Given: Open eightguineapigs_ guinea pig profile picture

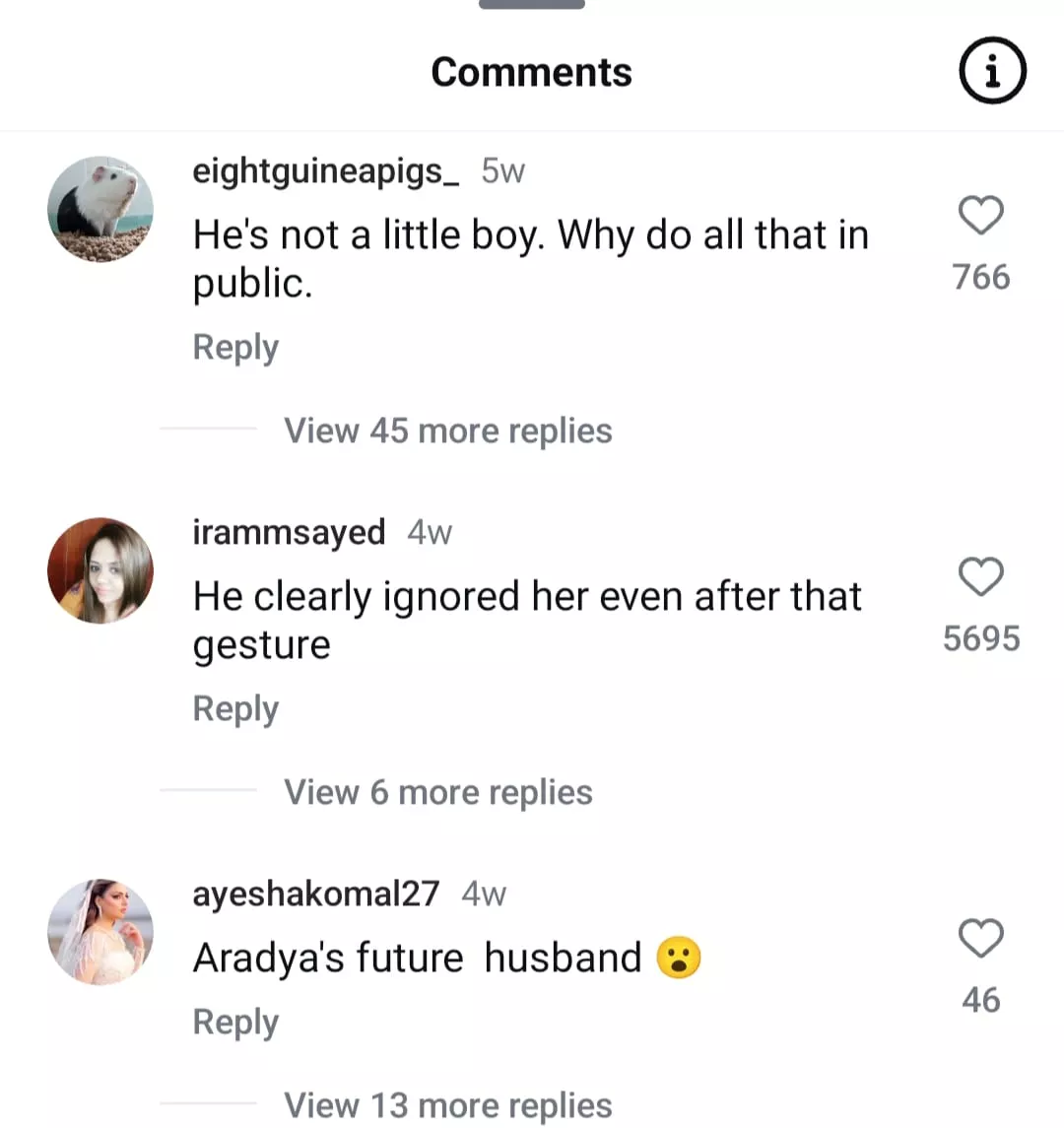Looking at the screenshot, I should tap(100, 209).
